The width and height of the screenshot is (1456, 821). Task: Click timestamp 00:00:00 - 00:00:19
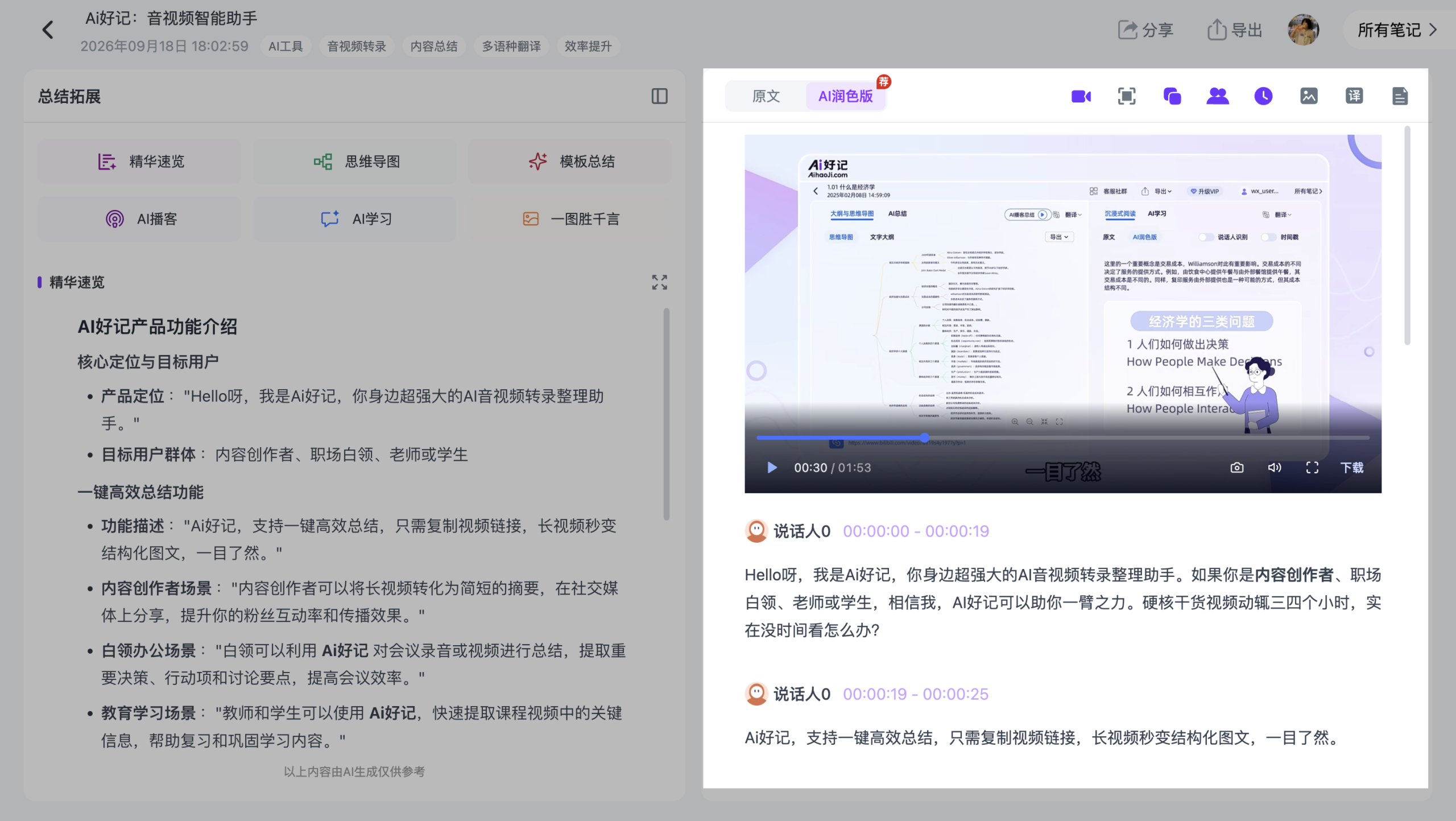tap(916, 531)
